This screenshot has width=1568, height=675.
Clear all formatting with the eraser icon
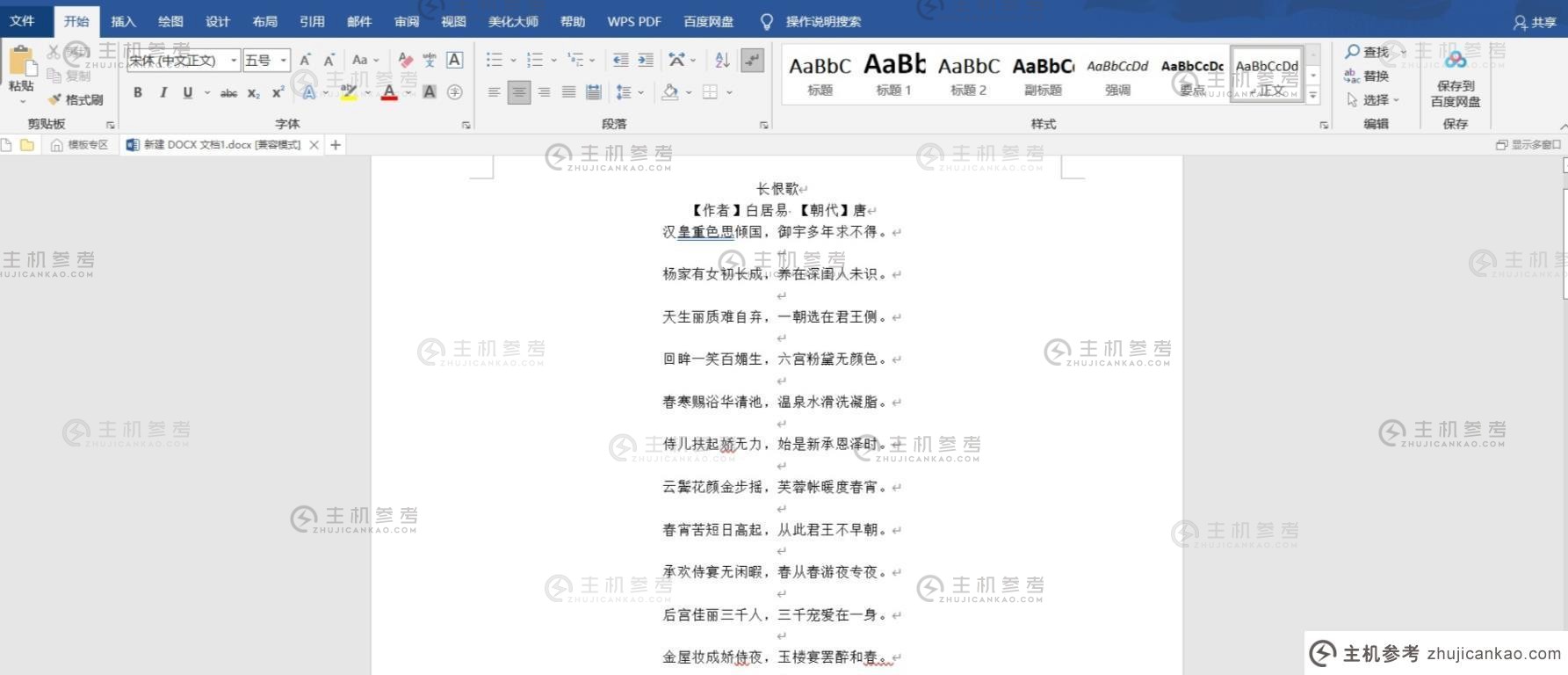405,60
